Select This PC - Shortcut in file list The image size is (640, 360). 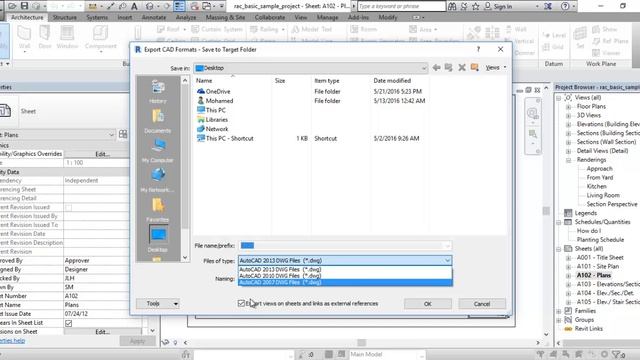[225, 138]
